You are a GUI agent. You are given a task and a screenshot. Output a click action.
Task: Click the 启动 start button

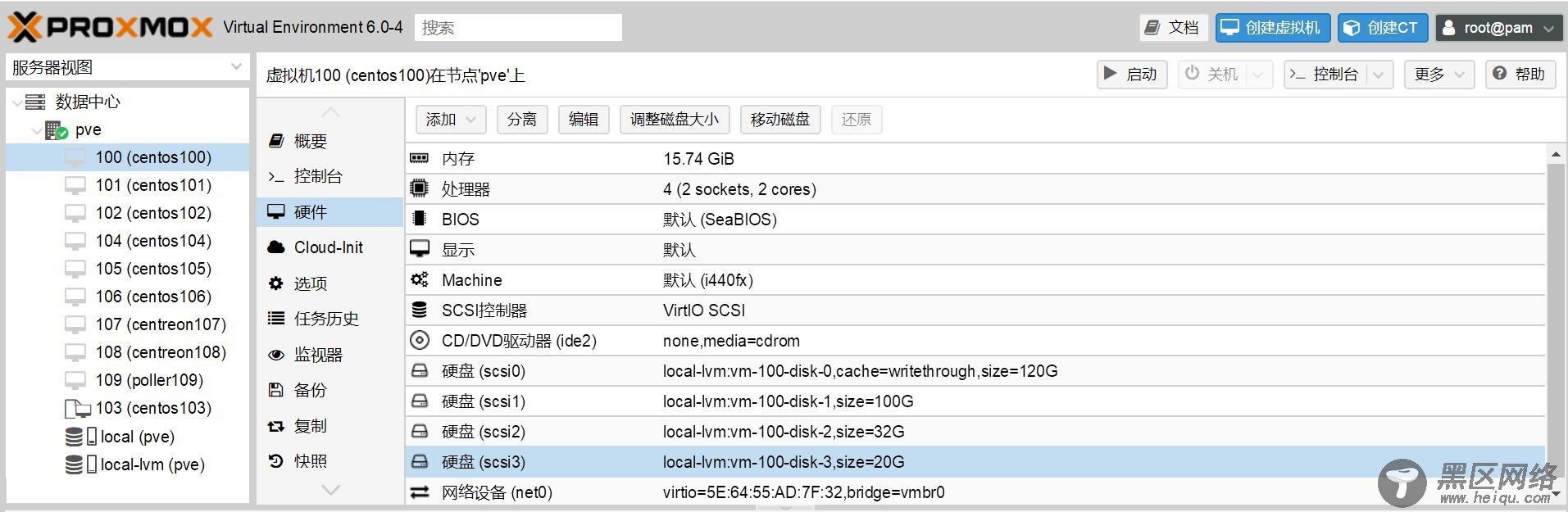pos(1132,74)
